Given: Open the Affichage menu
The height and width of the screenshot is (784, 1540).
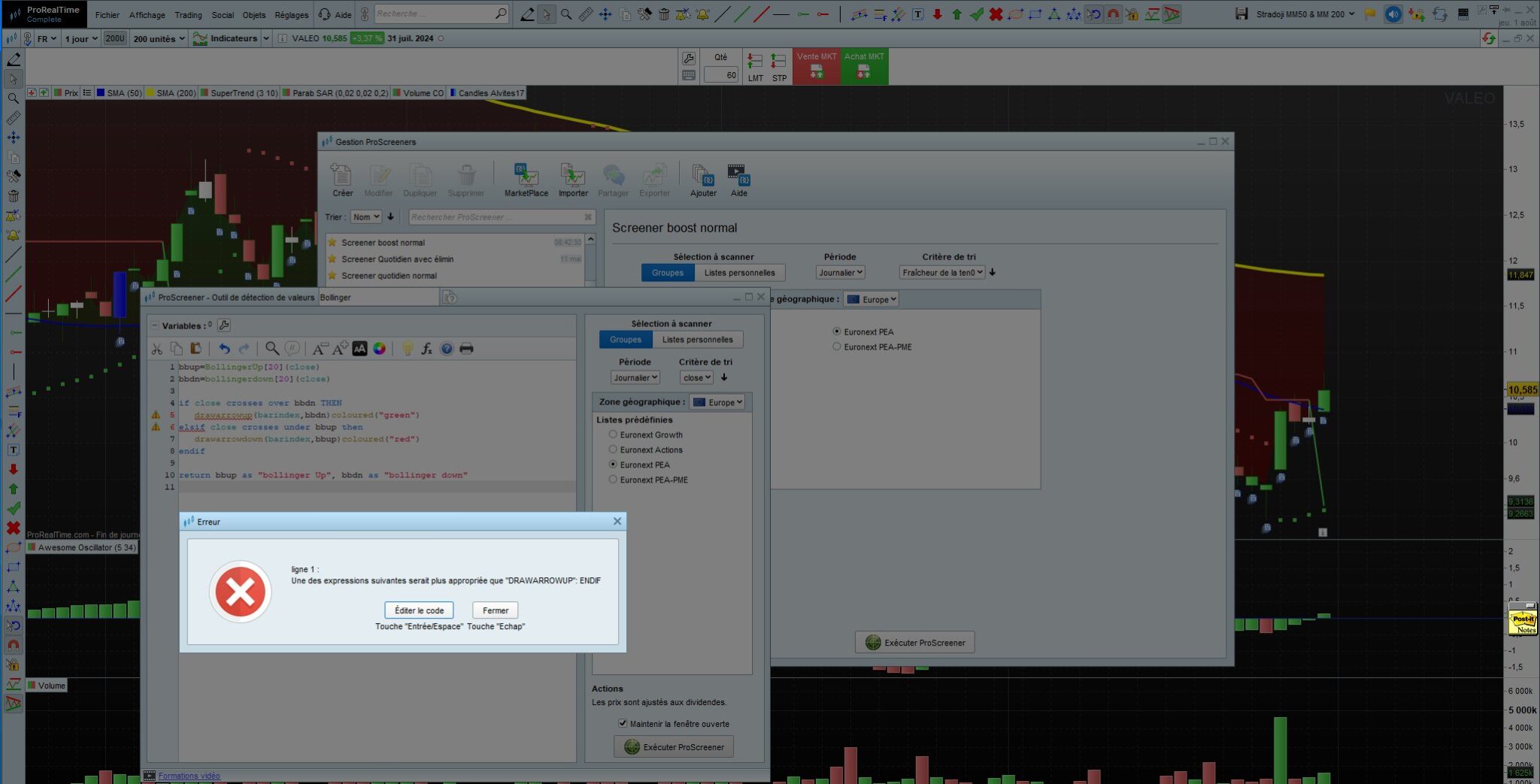Looking at the screenshot, I should [147, 15].
